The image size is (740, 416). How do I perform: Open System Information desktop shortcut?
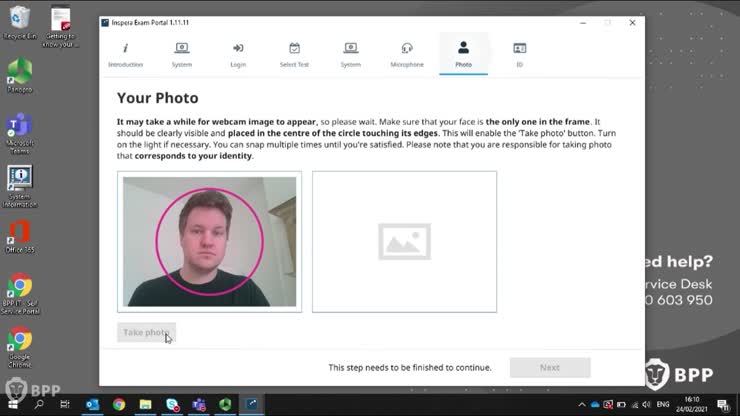19,183
